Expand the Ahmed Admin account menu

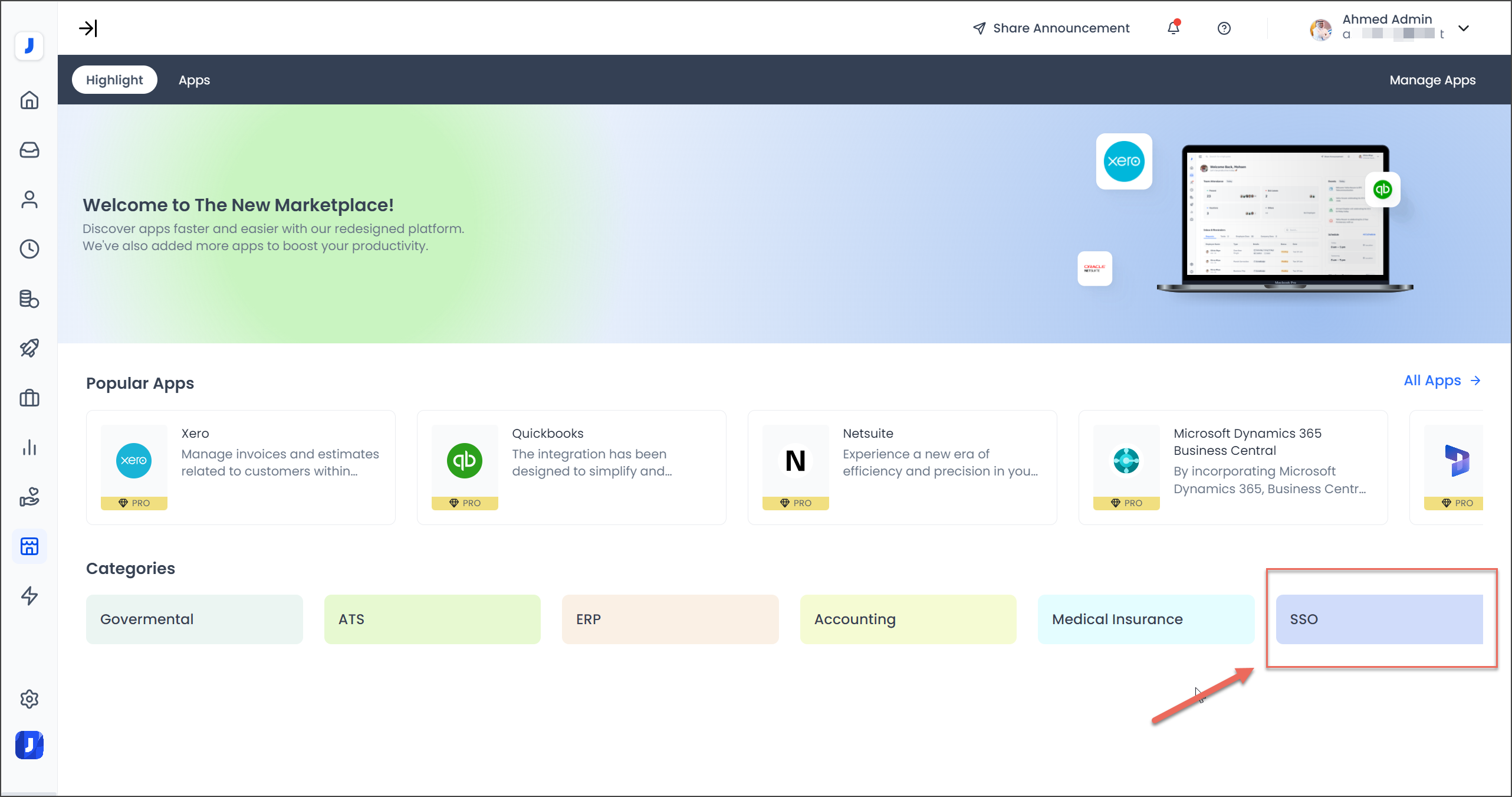click(1464, 28)
